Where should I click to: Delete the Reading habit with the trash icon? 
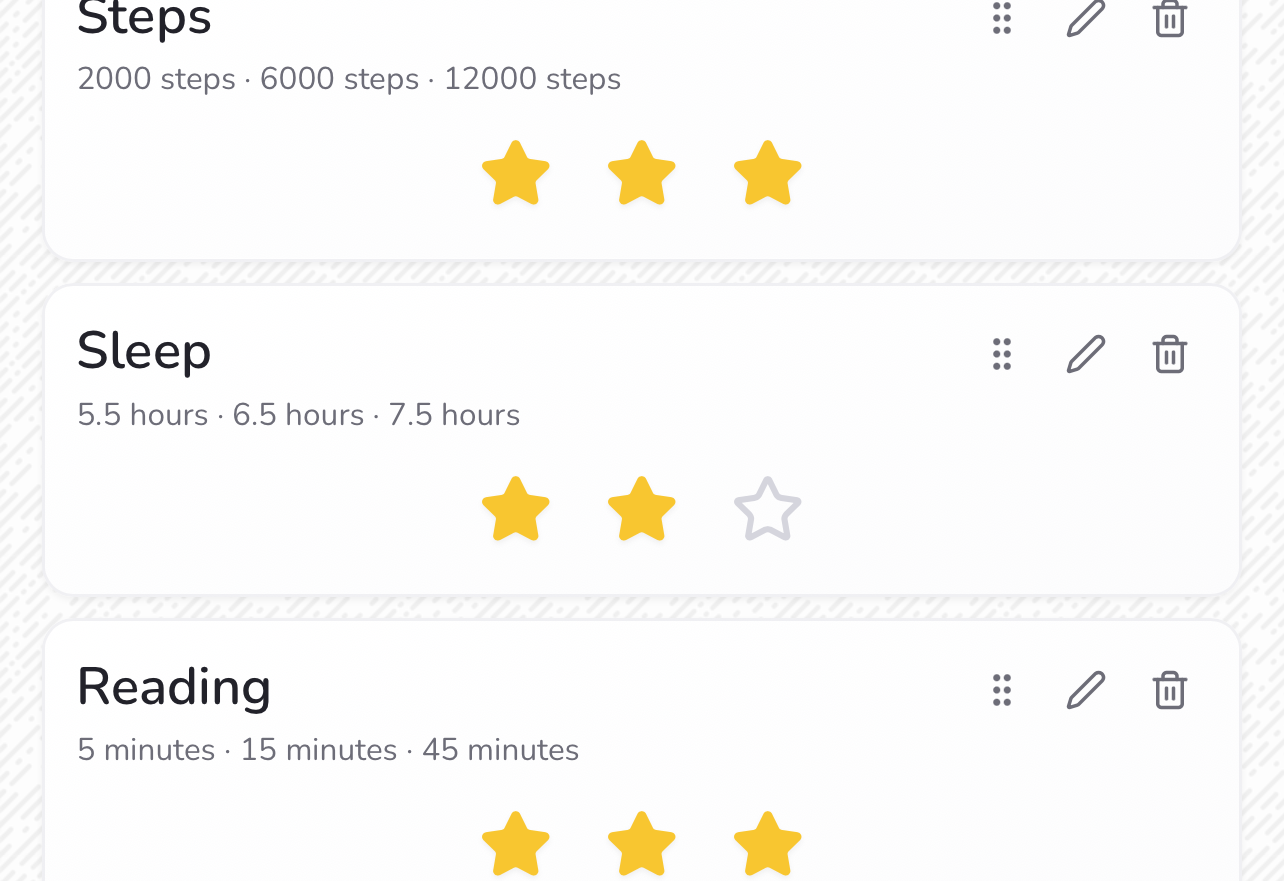(x=1170, y=690)
